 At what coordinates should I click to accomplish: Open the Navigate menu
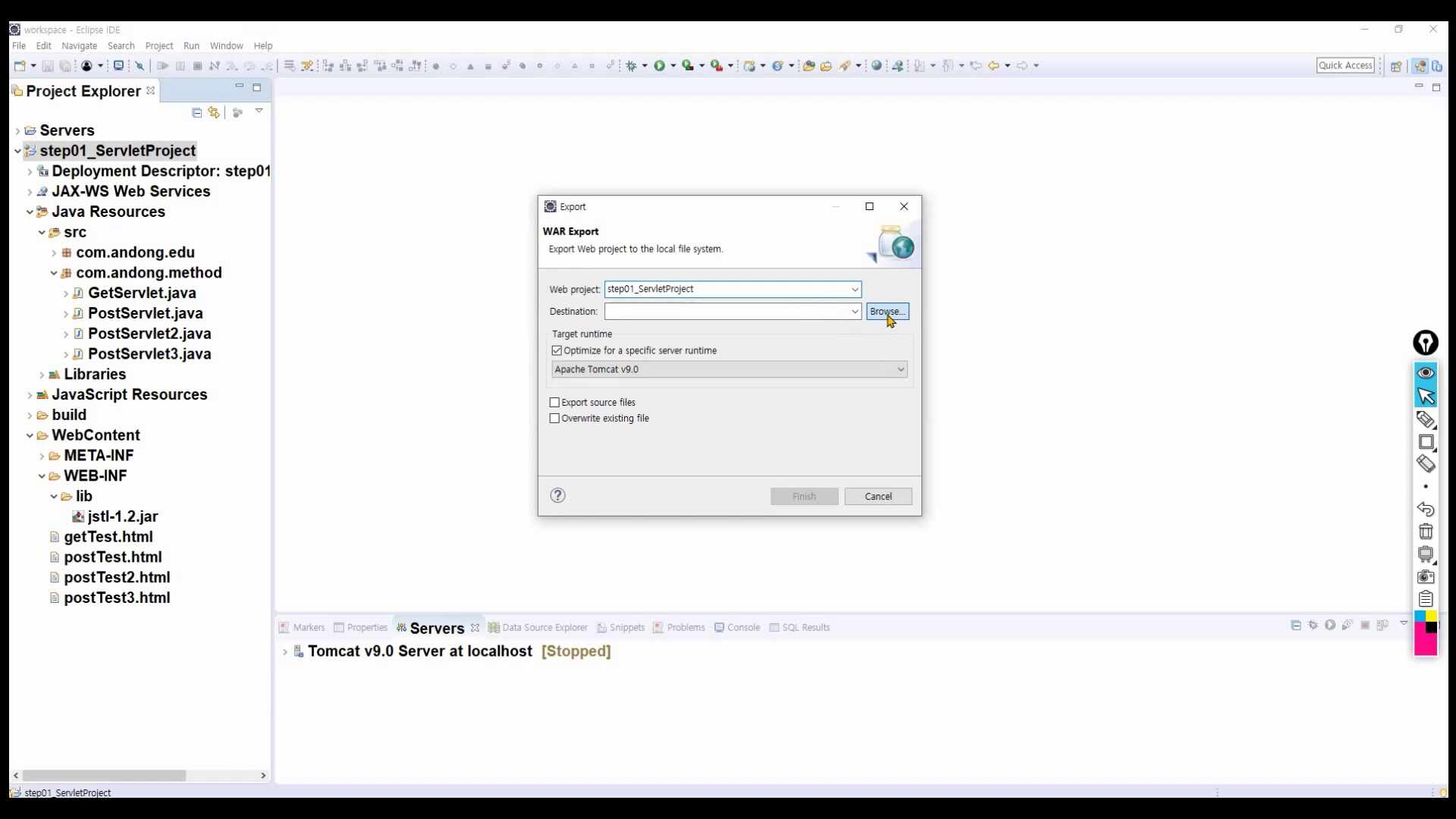tap(80, 45)
